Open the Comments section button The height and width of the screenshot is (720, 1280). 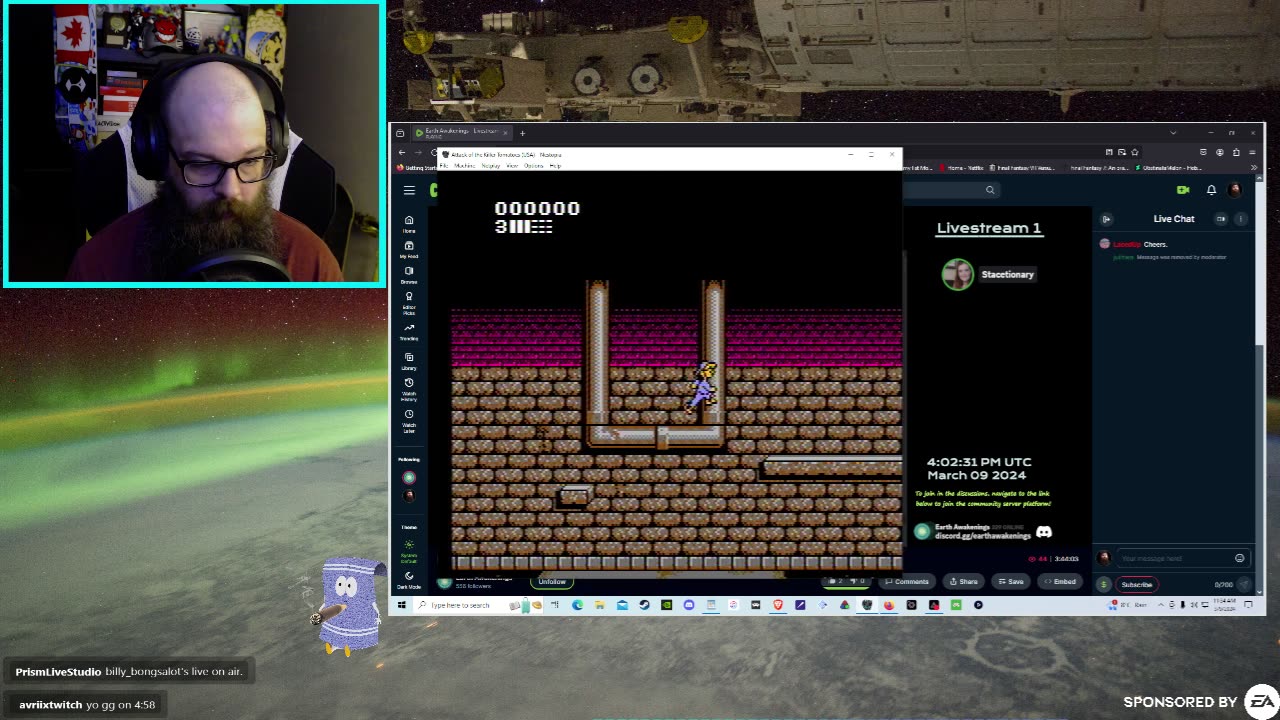906,582
